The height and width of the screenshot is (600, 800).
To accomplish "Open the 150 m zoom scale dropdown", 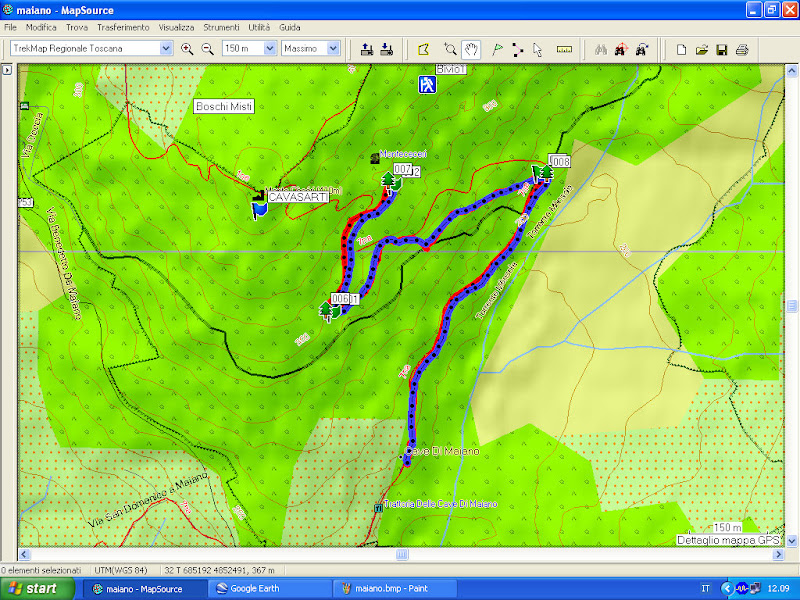I will pyautogui.click(x=270, y=48).
